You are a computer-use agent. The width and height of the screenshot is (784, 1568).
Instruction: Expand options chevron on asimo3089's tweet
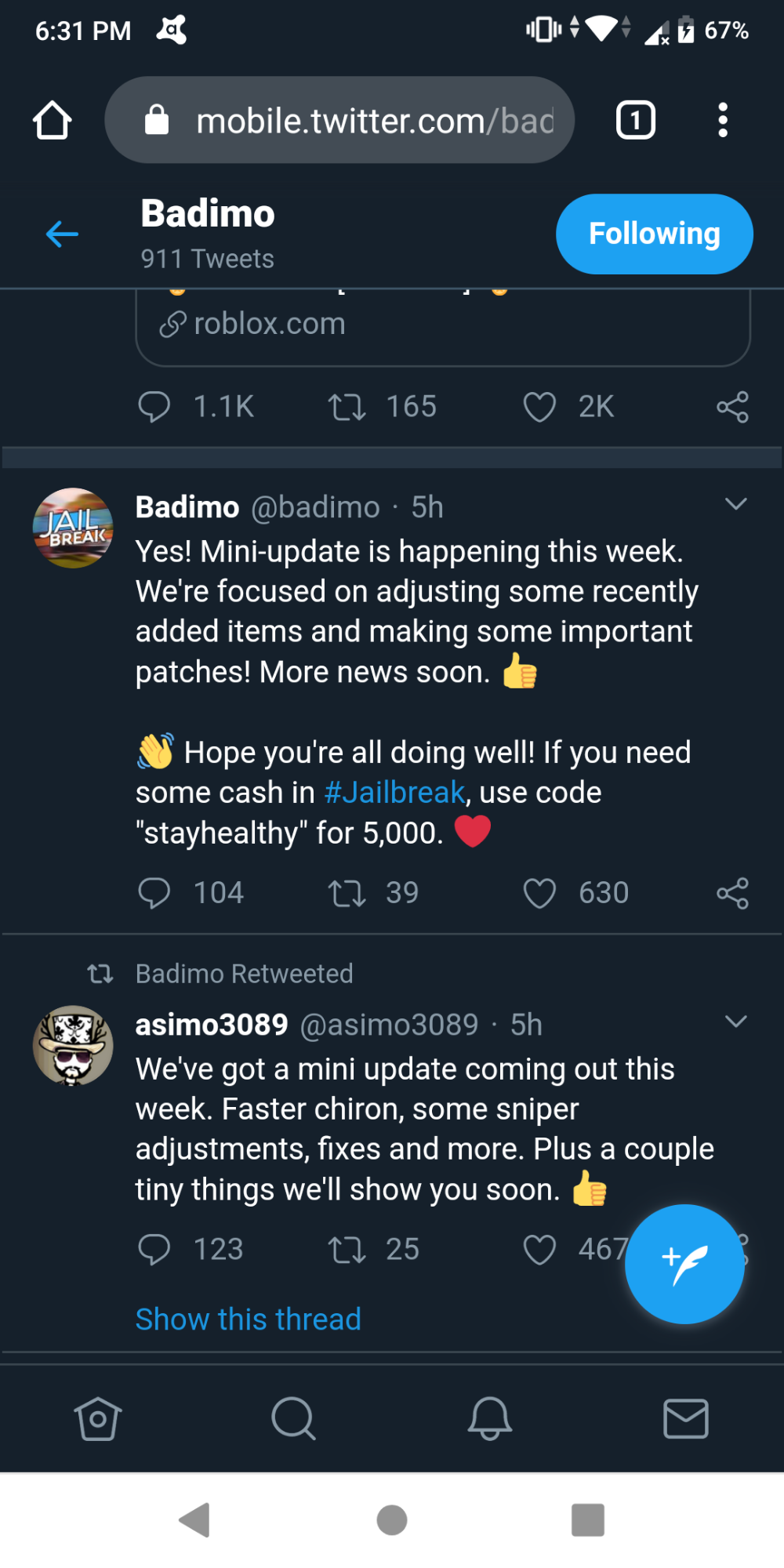(735, 1022)
